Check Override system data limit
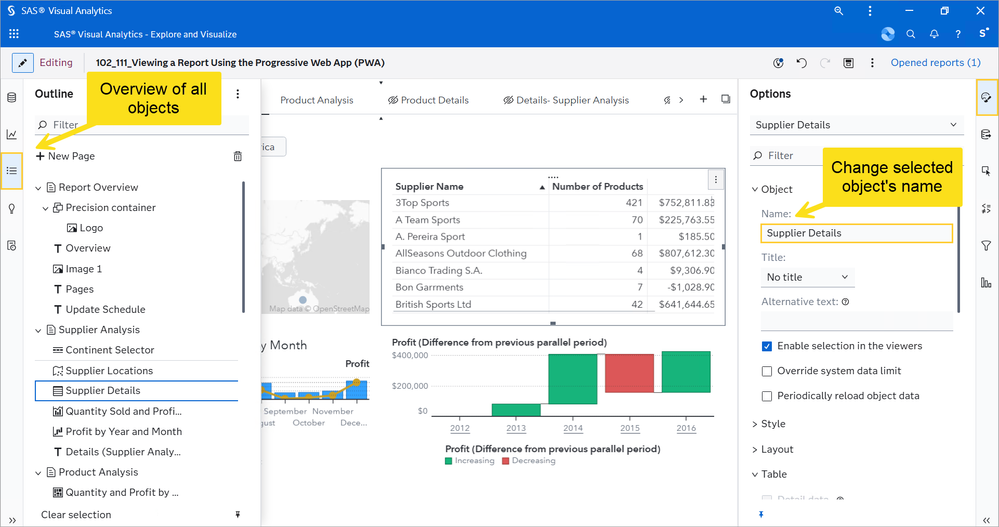 pyautogui.click(x=767, y=371)
